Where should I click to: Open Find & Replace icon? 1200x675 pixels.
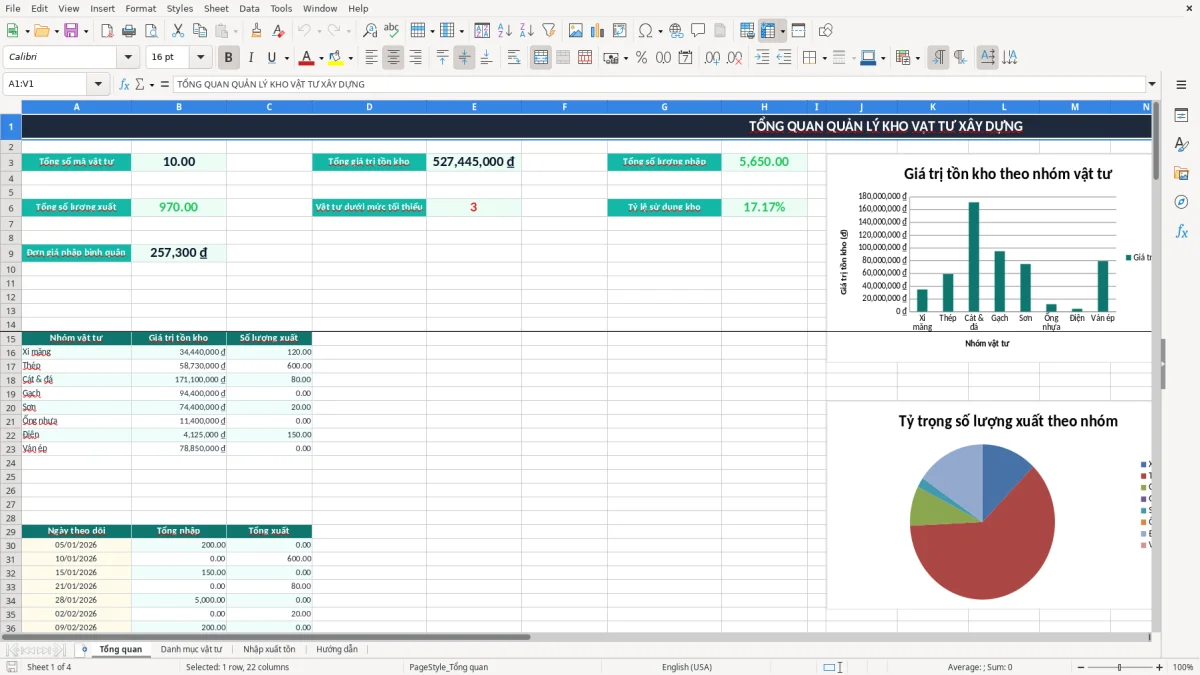370,31
